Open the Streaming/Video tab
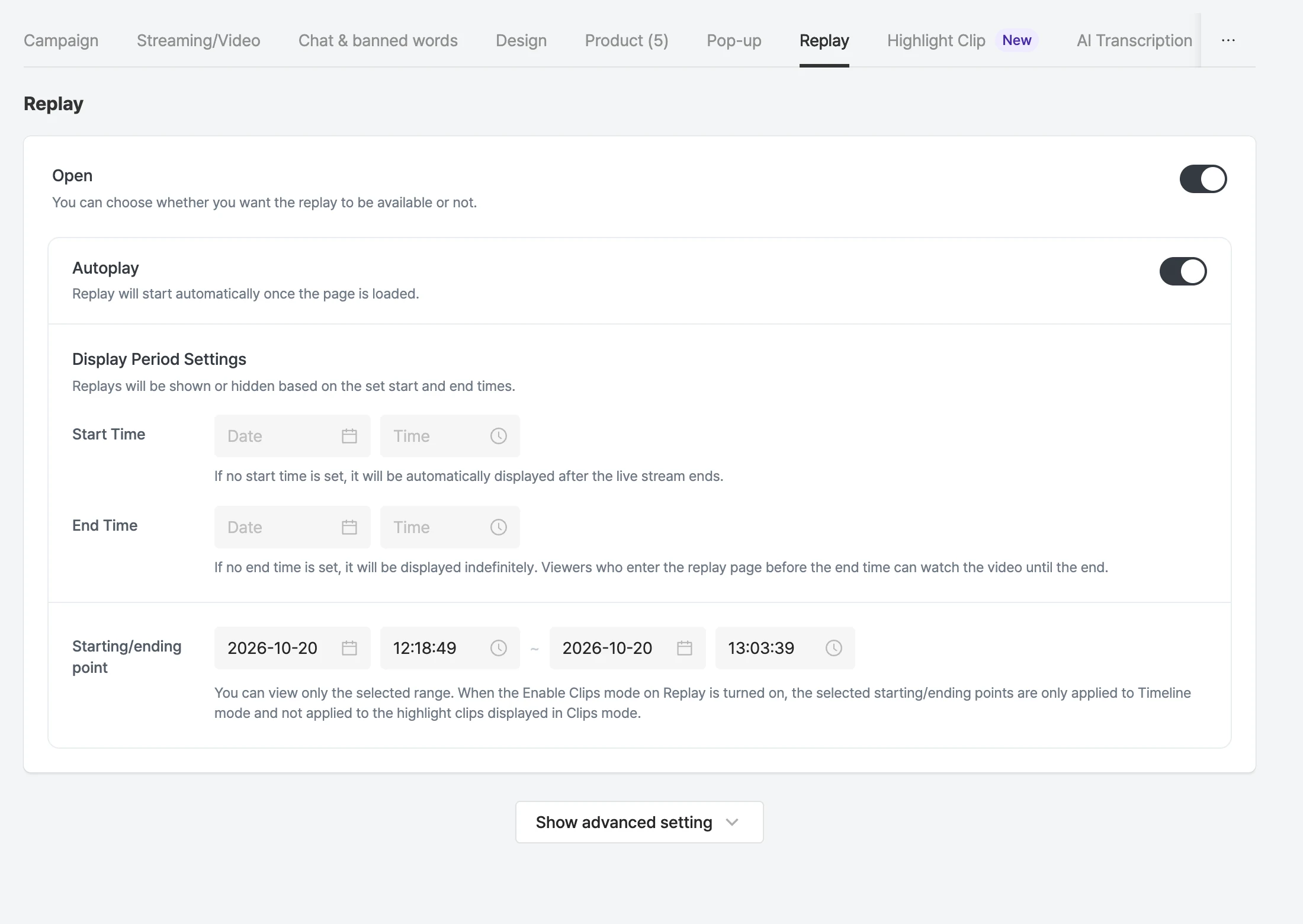Viewport: 1303px width, 924px height. click(198, 40)
